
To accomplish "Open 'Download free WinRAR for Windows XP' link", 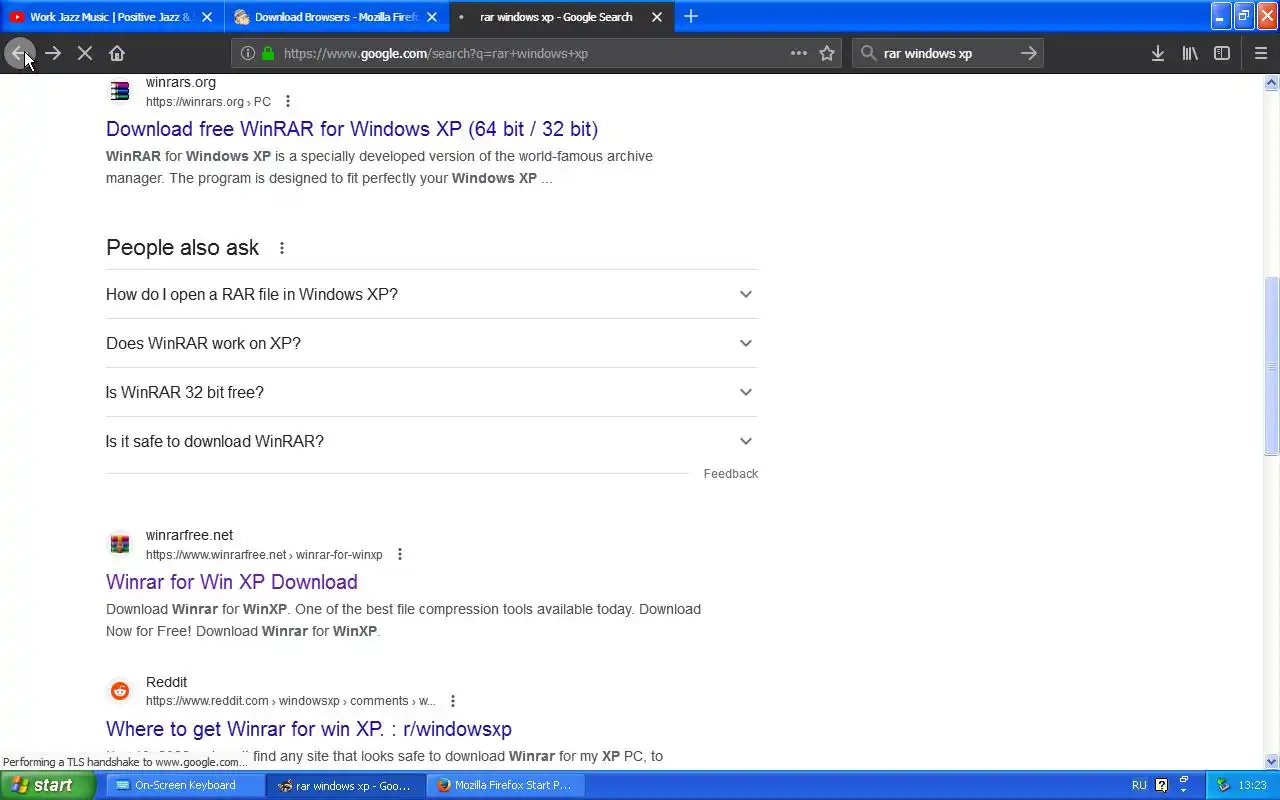I will (352, 129).
